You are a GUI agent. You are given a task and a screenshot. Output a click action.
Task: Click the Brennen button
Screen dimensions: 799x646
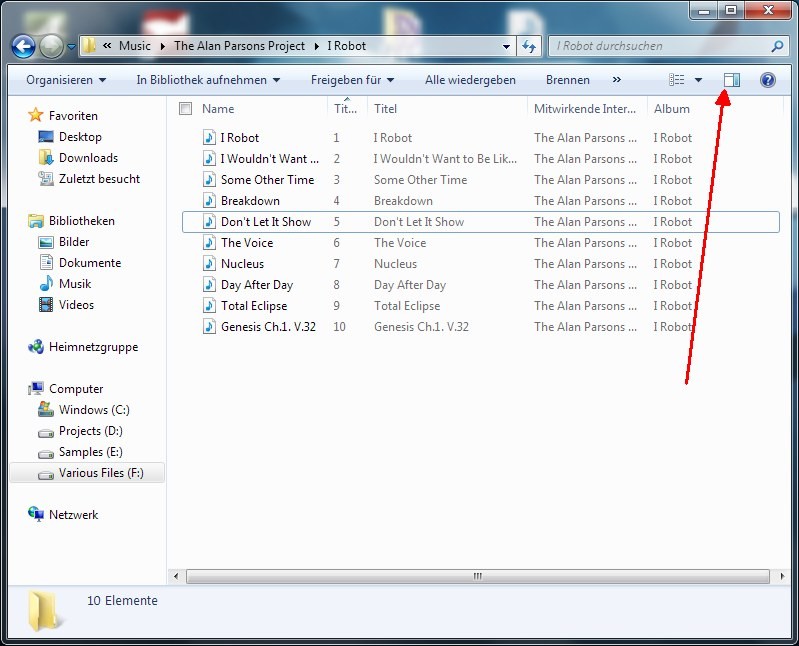568,80
